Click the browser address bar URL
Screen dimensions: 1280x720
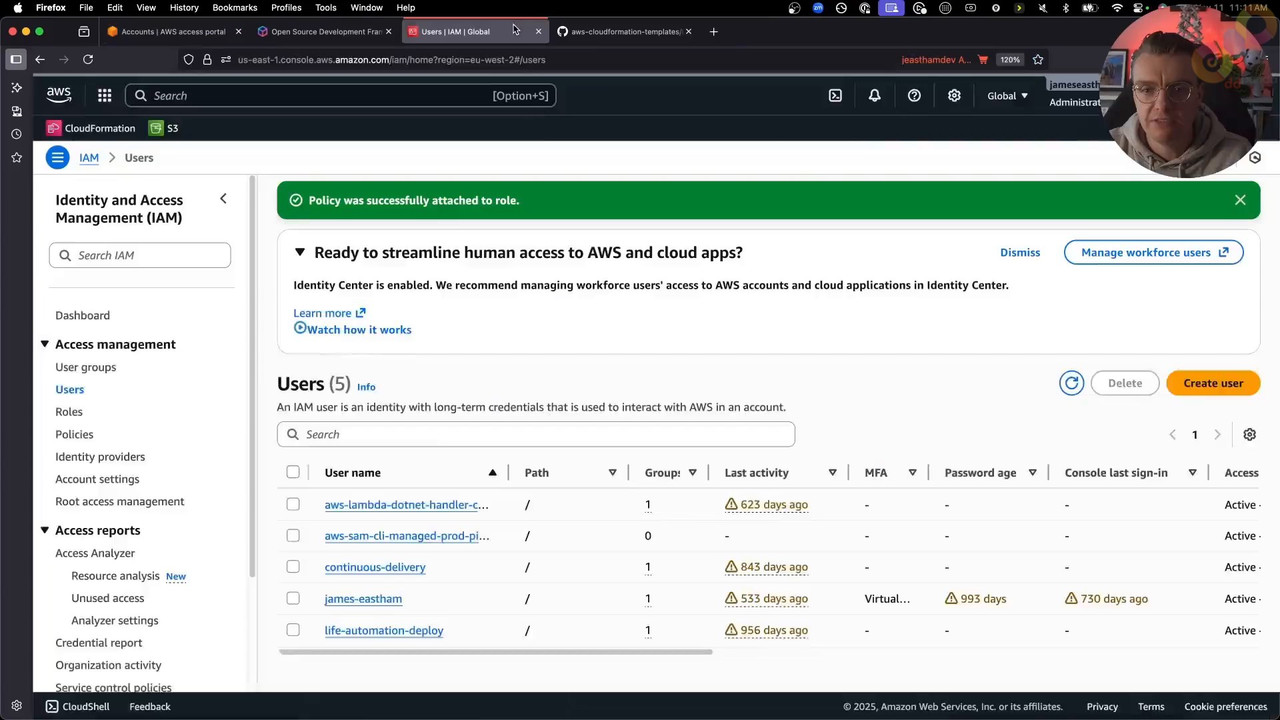(391, 59)
